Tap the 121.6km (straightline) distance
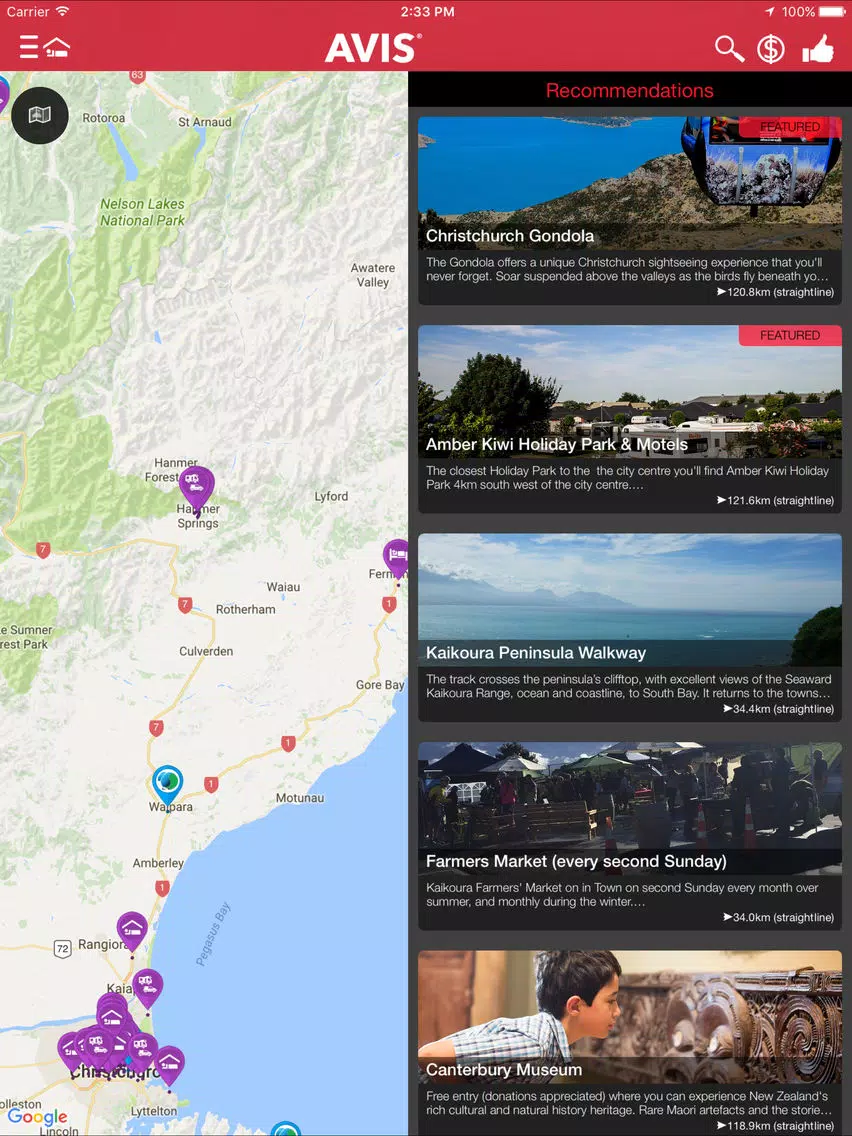 [775, 501]
